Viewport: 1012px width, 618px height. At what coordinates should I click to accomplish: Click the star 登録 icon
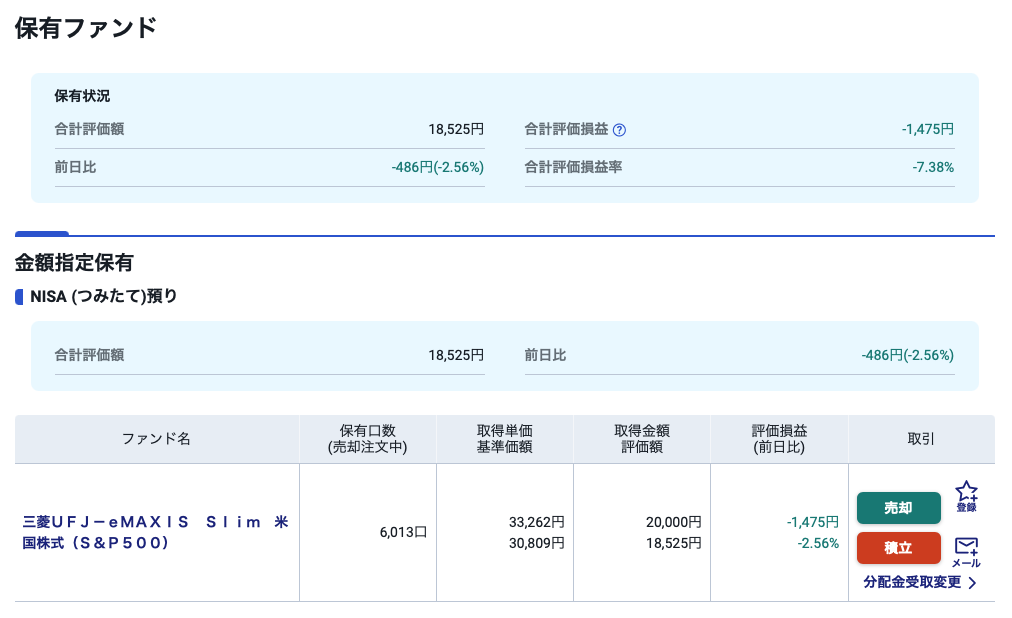tap(966, 495)
